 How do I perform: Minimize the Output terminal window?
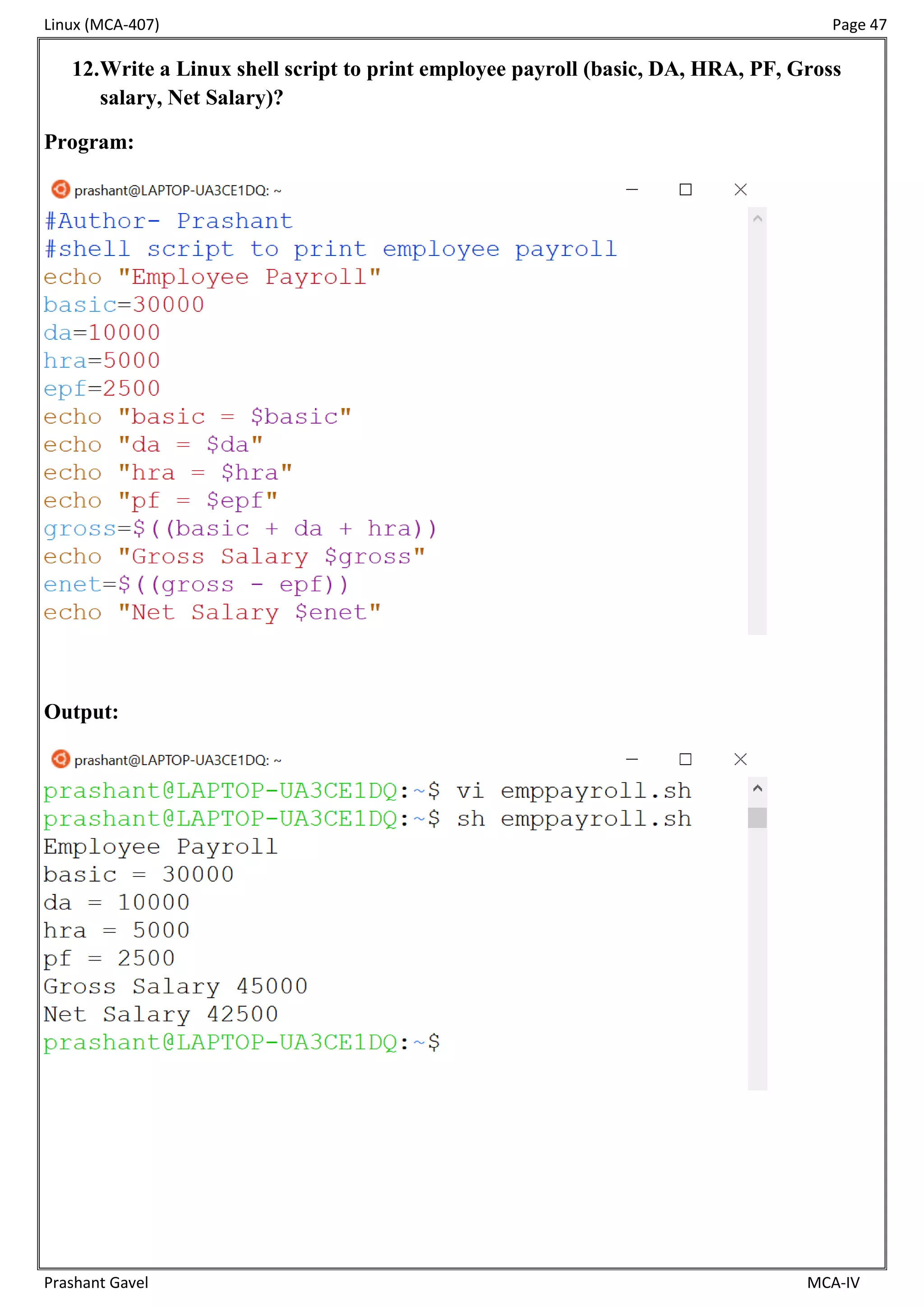tap(632, 760)
